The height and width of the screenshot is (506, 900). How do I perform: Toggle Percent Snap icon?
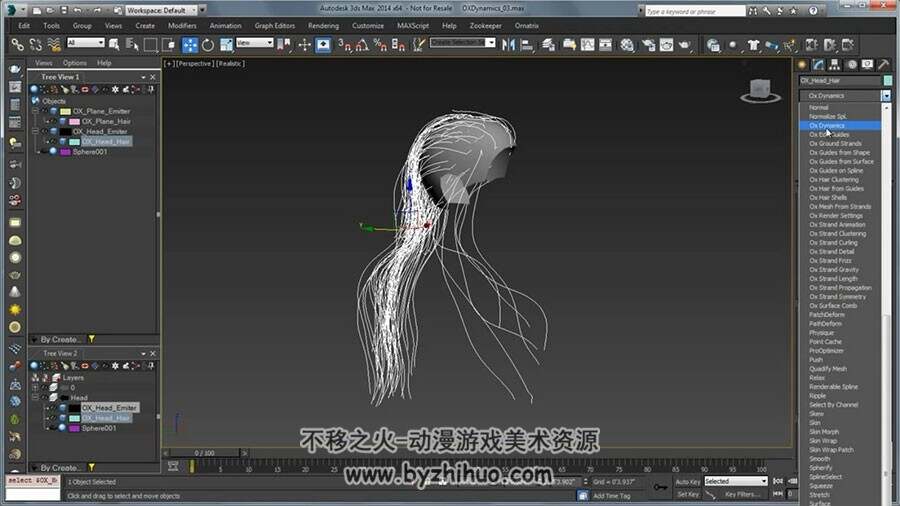click(380, 45)
